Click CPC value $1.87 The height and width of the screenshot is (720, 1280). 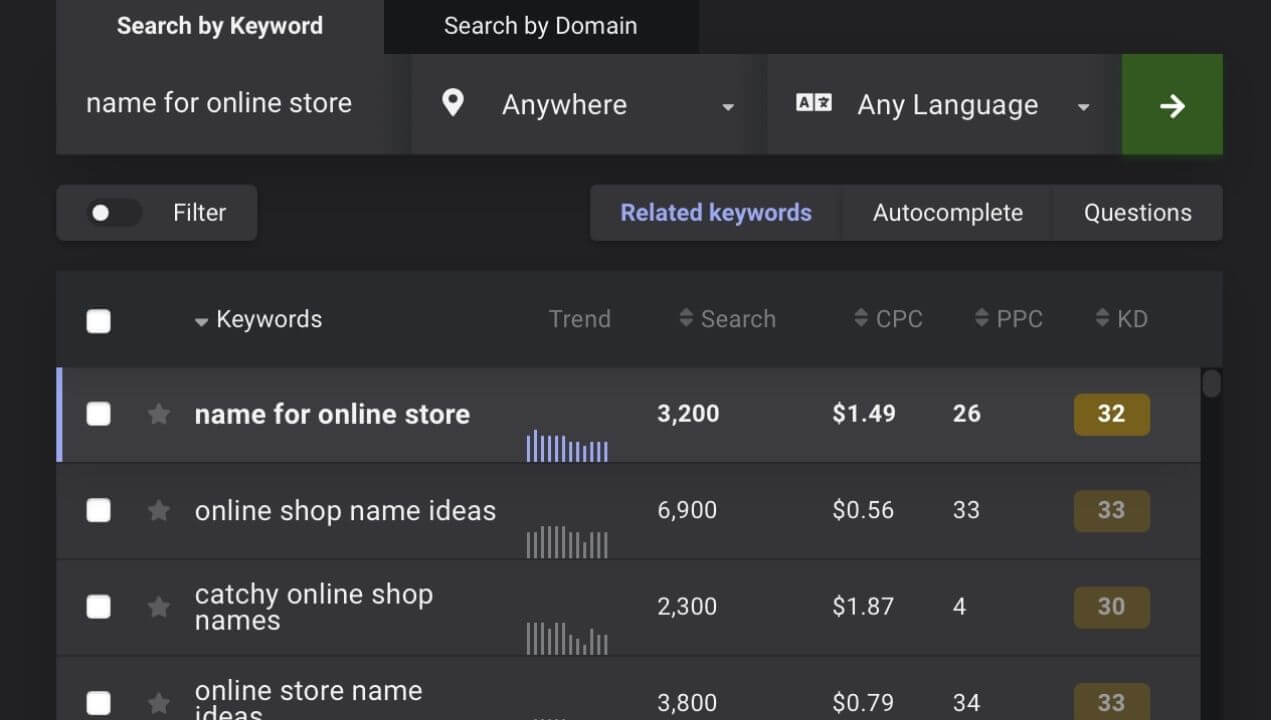[863, 606]
